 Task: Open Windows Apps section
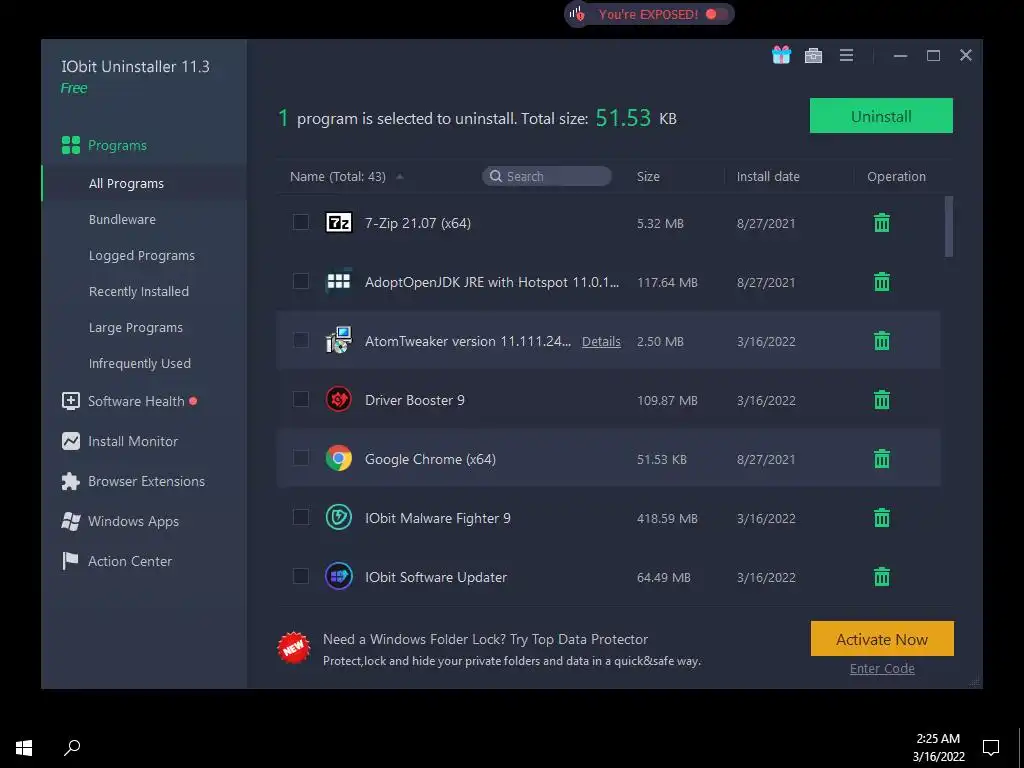pos(133,521)
